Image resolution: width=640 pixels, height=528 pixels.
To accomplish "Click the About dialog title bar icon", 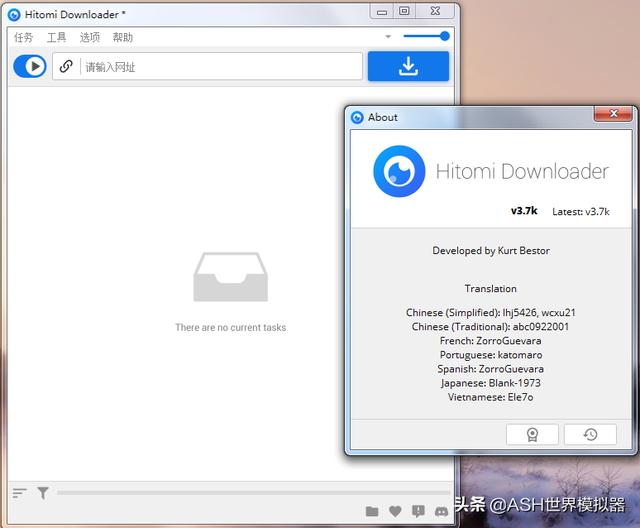I will (x=357, y=118).
